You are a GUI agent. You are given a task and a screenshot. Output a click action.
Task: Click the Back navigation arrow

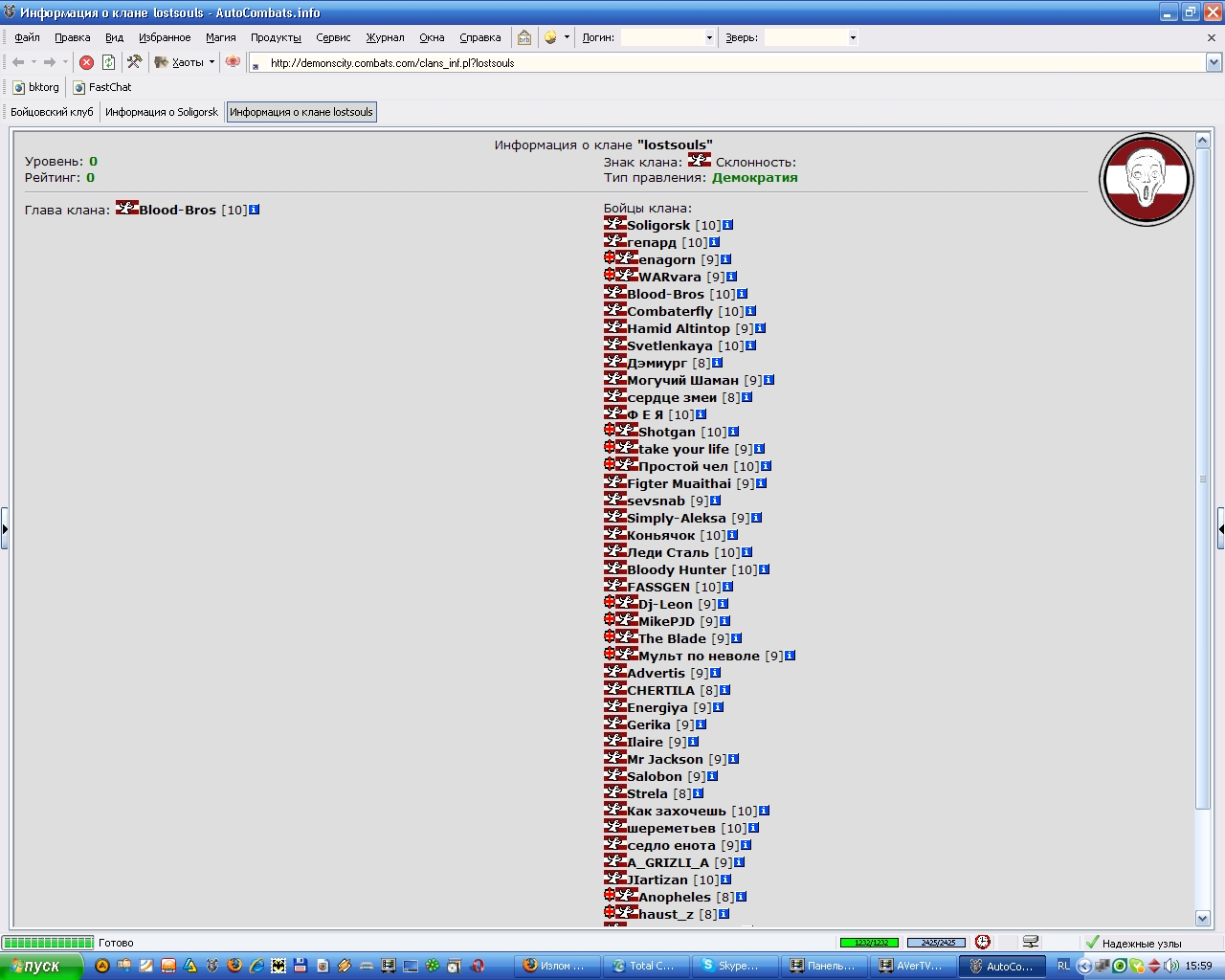(x=18, y=62)
